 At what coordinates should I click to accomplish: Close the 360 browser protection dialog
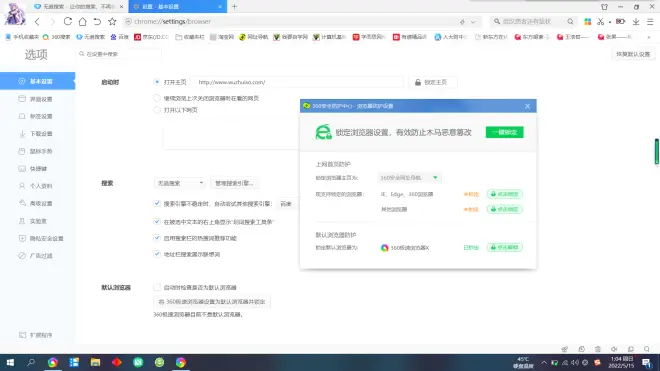pyautogui.click(x=527, y=106)
